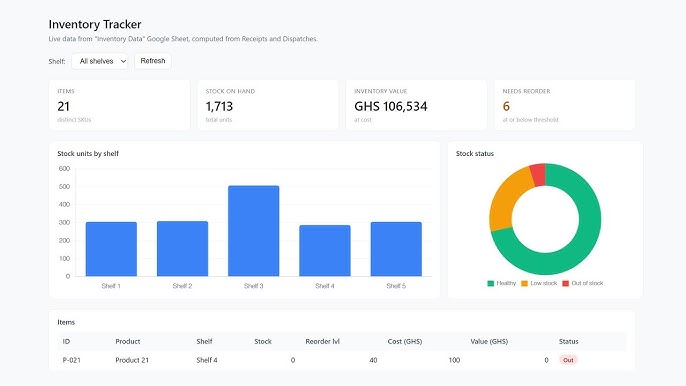
Task: Open the All shelves dropdown
Action: click(x=100, y=61)
